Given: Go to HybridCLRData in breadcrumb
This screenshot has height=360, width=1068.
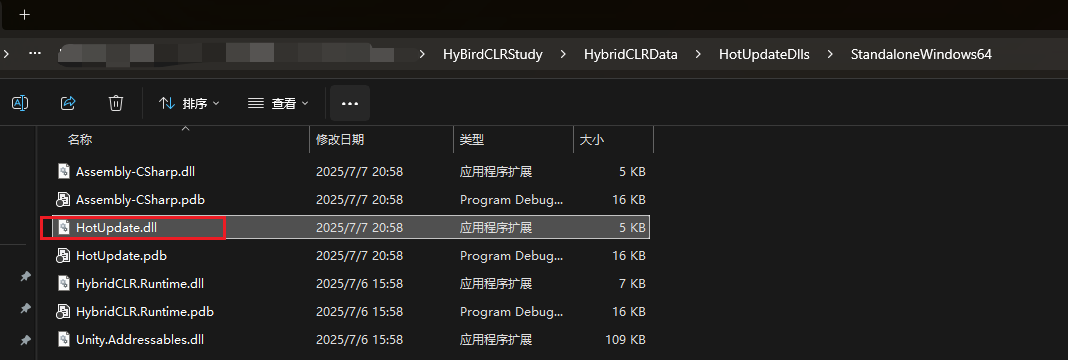Looking at the screenshot, I should pyautogui.click(x=631, y=55).
